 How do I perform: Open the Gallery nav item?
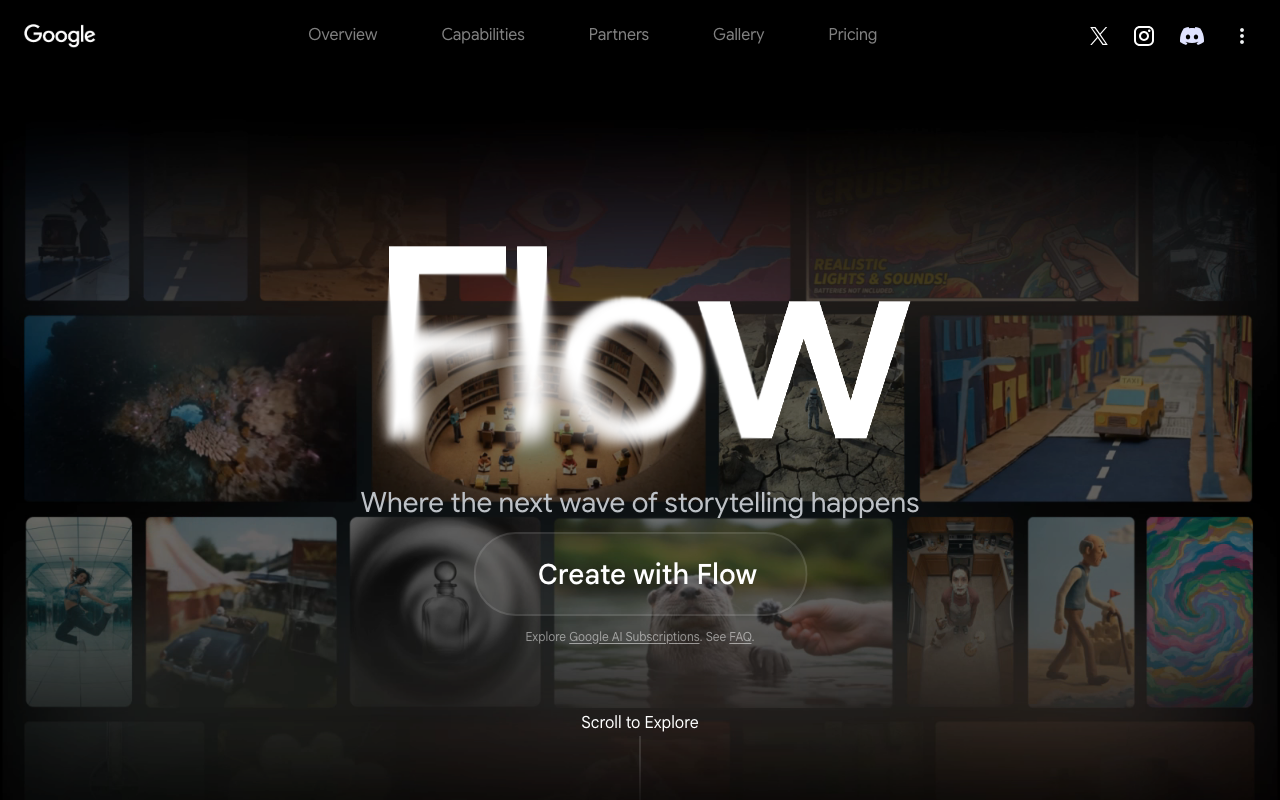[x=739, y=34]
